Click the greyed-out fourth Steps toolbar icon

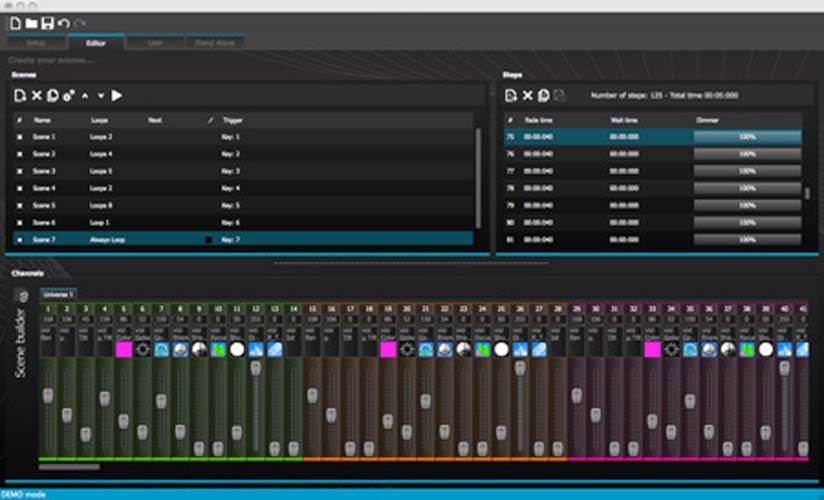(x=560, y=96)
